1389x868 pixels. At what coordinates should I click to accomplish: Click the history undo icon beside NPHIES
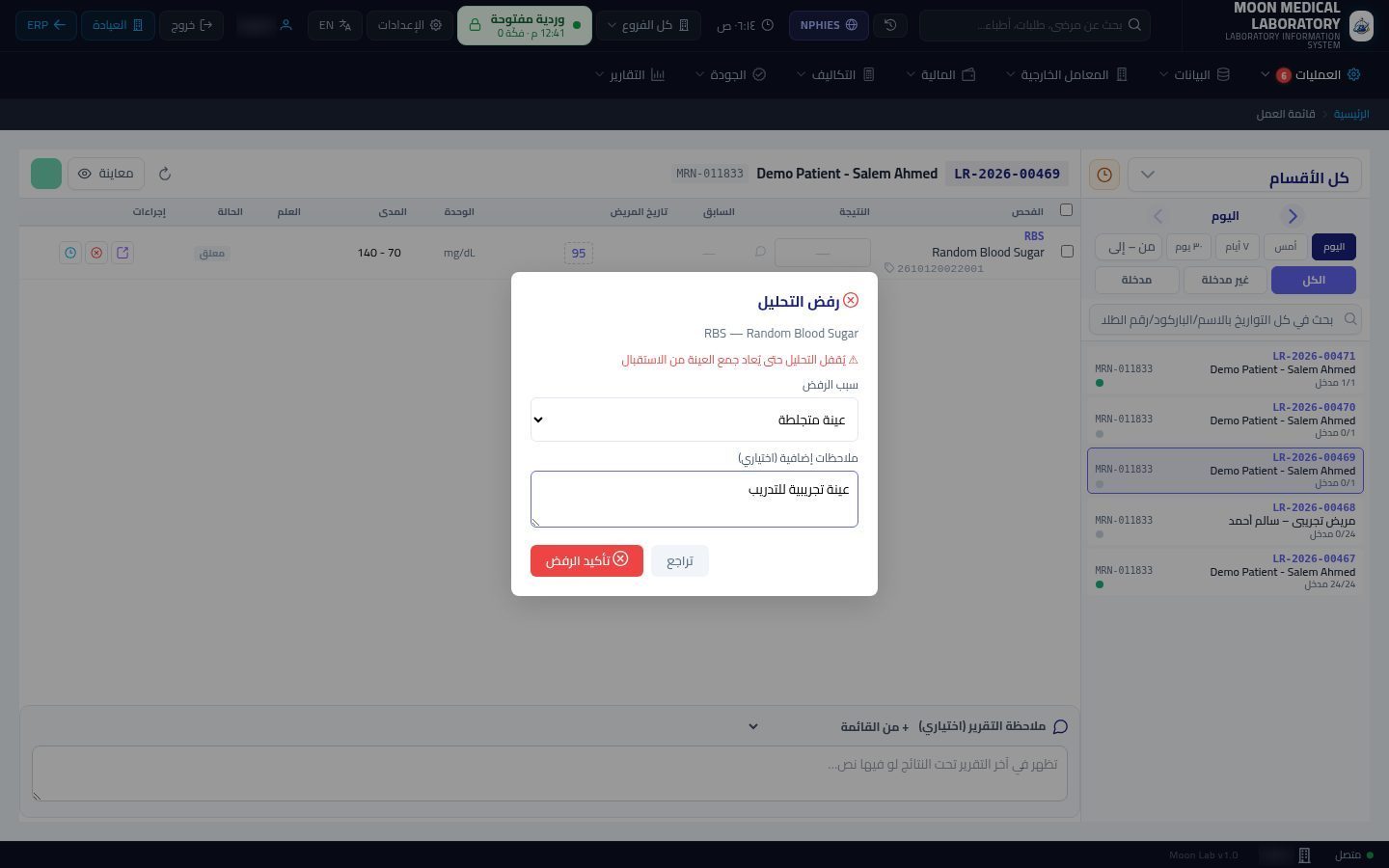click(x=890, y=25)
